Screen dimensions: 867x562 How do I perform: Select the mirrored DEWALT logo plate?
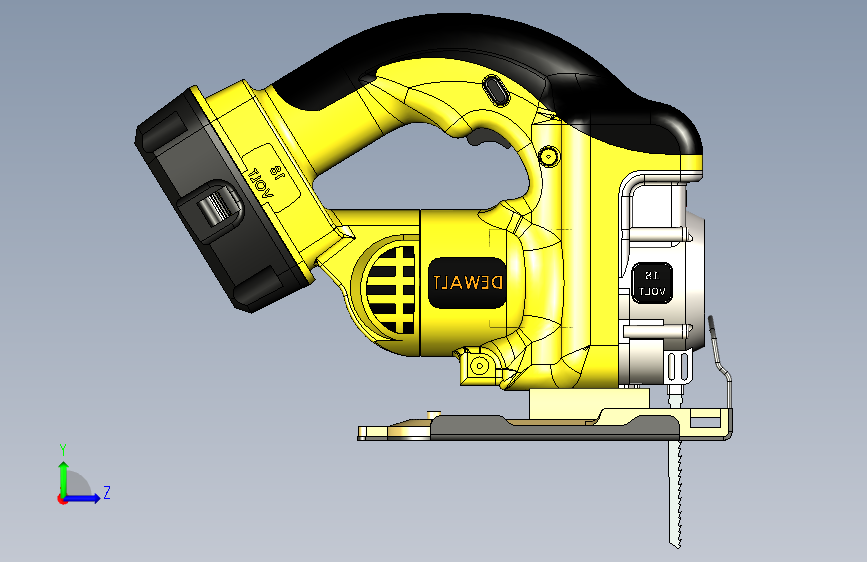(467, 283)
